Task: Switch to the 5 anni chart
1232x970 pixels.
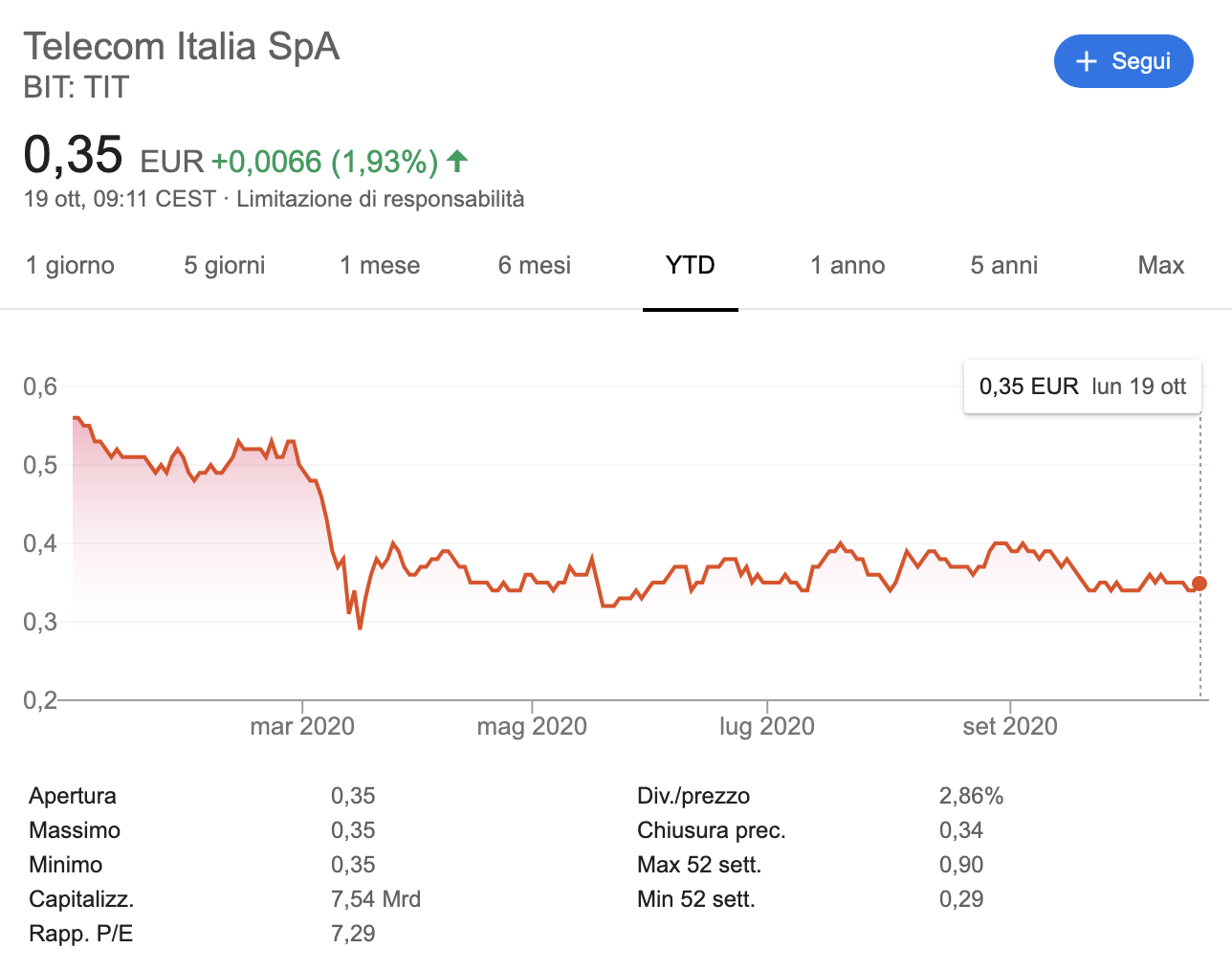Action: [x=1003, y=265]
